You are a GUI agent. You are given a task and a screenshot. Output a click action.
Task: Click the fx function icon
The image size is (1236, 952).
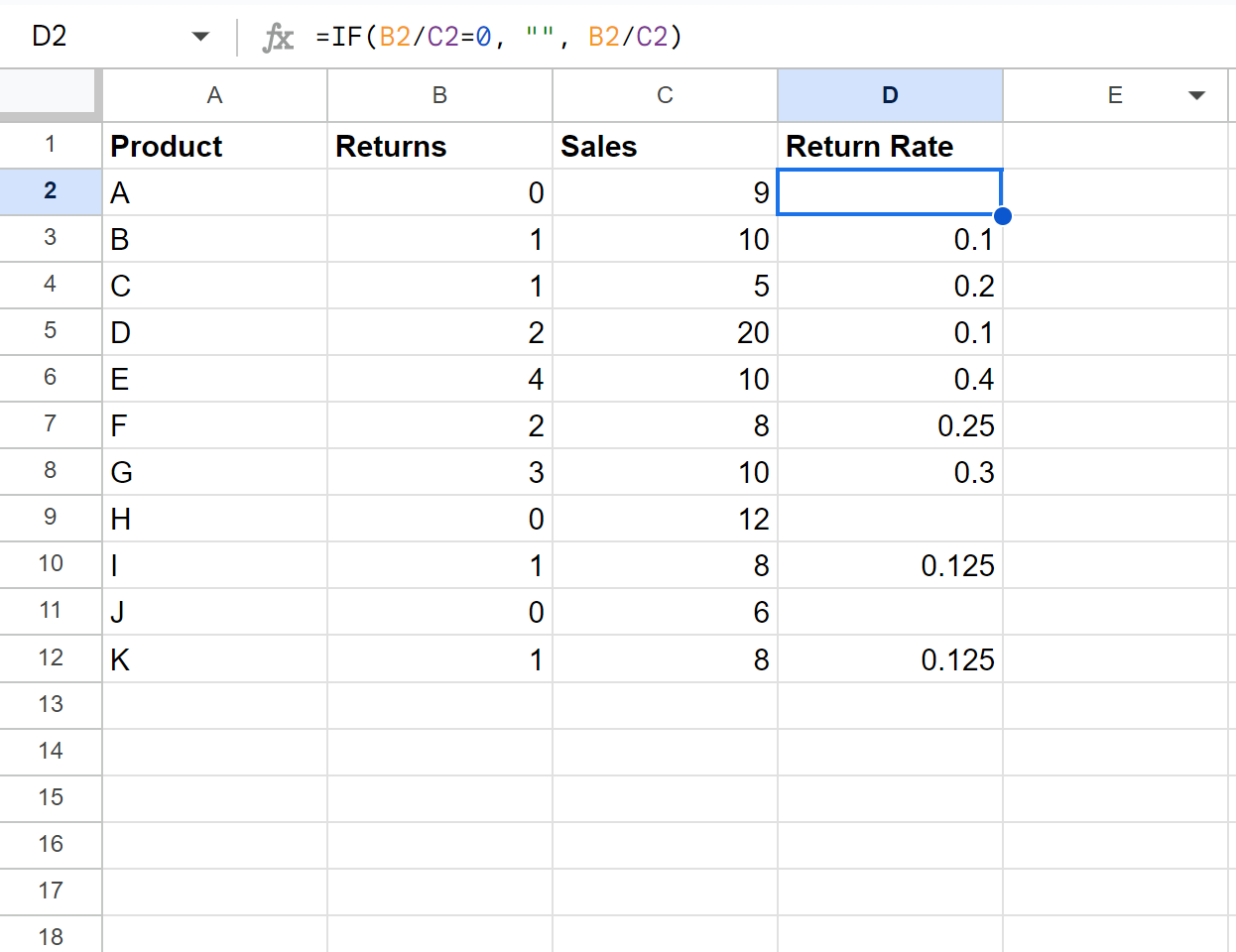click(x=278, y=38)
